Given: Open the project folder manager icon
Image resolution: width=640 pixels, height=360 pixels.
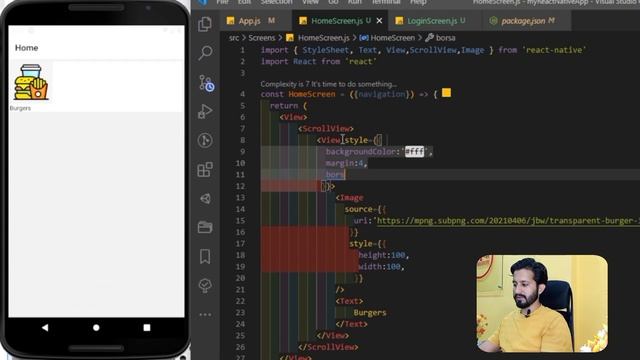Looking at the screenshot, I should (205, 227).
